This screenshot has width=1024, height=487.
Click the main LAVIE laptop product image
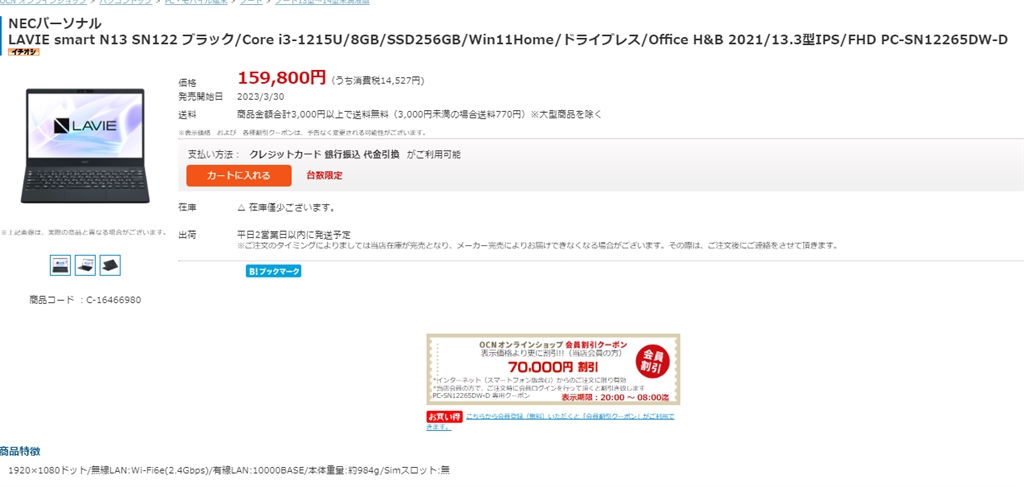point(88,145)
